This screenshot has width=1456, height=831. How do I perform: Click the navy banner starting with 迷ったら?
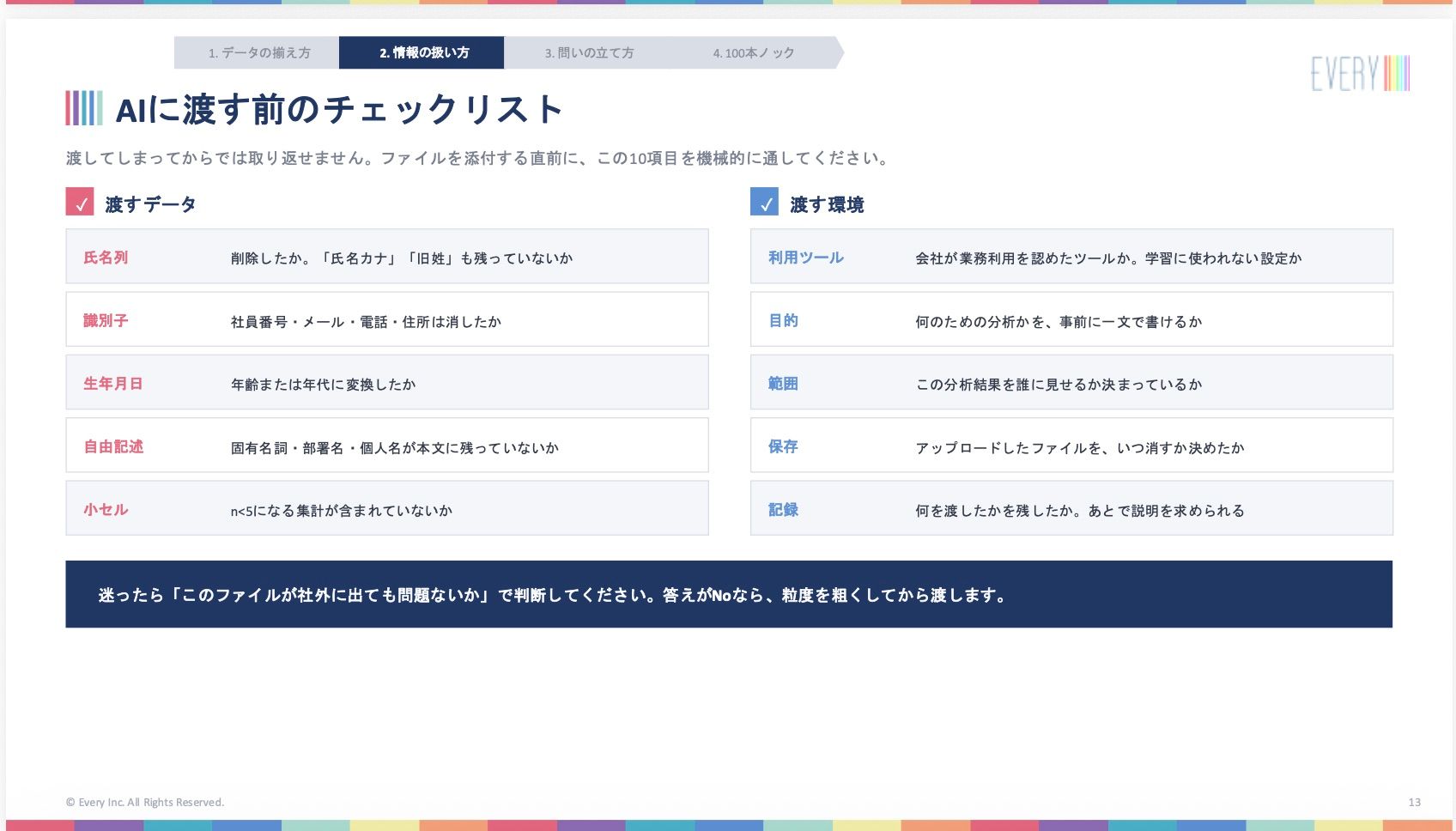pos(729,594)
